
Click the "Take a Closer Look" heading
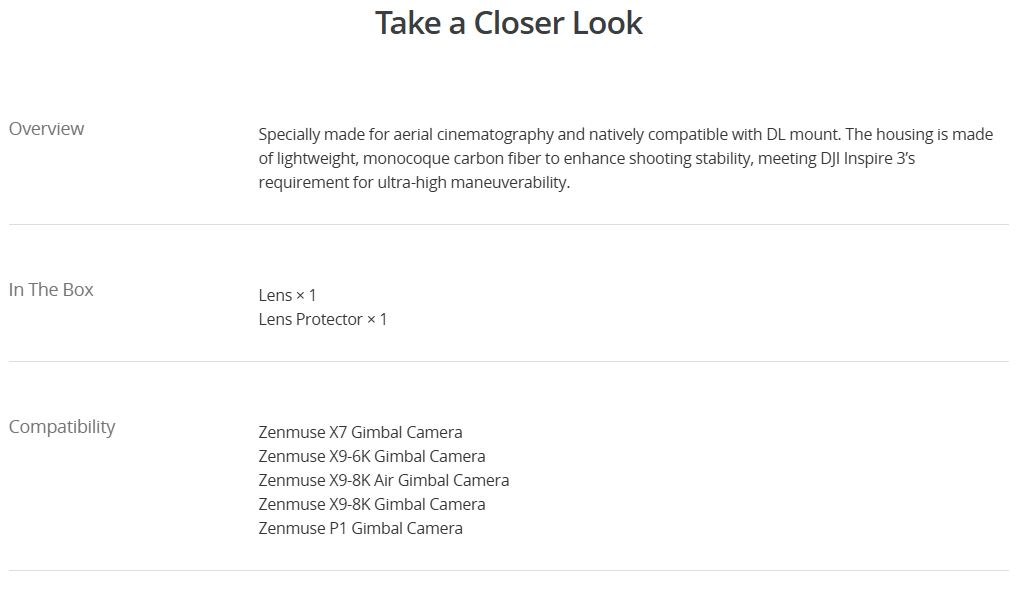[x=508, y=23]
